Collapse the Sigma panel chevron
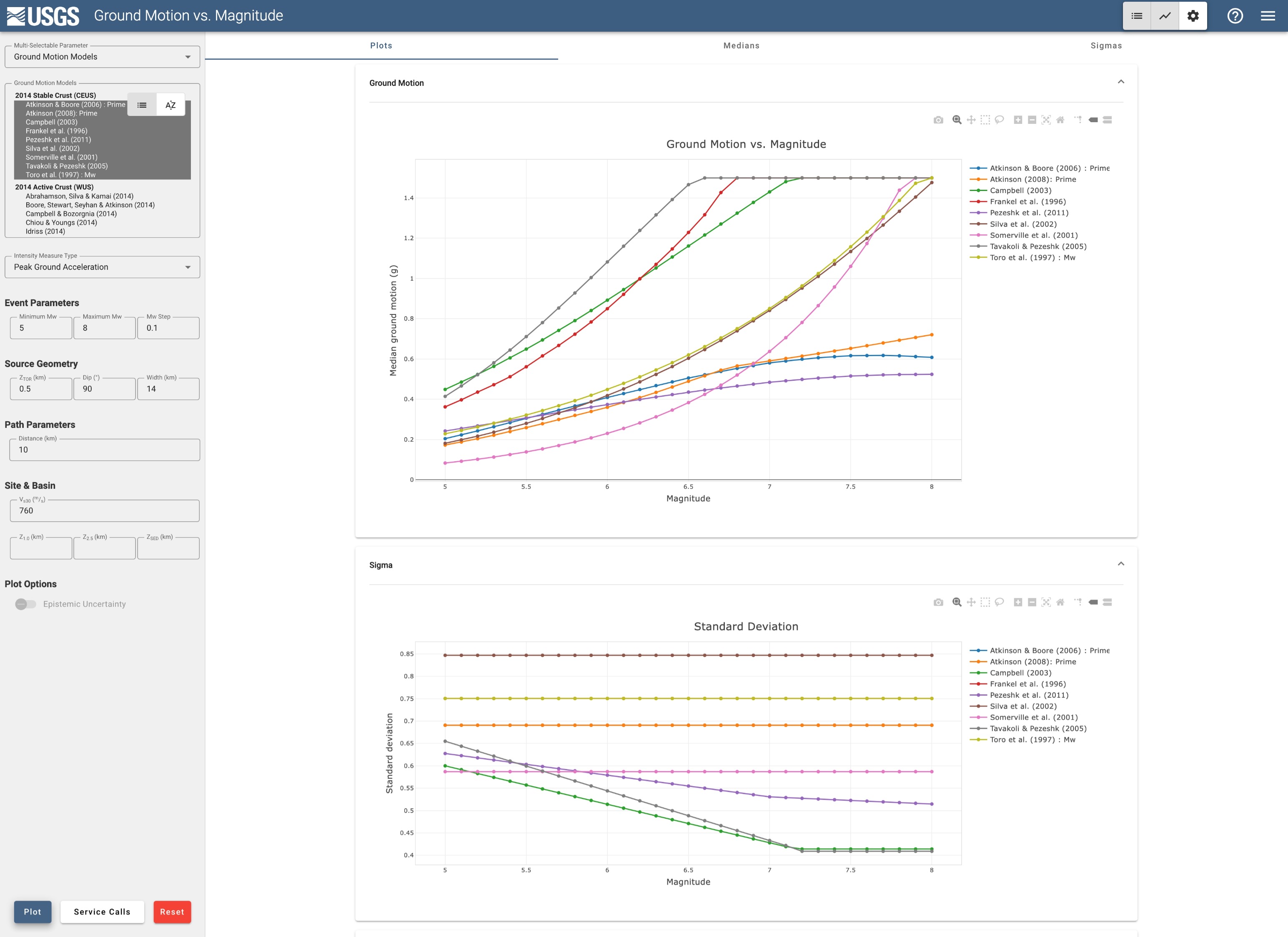This screenshot has width=1288, height=937. point(1121,564)
